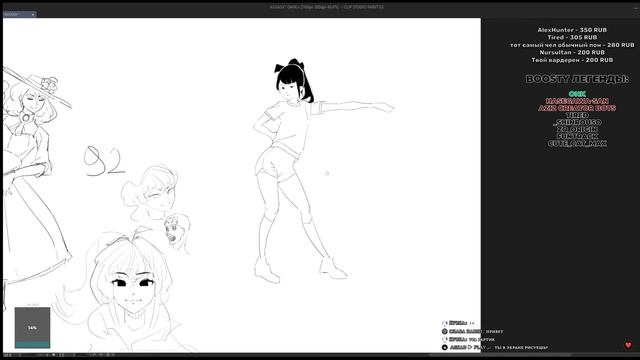Image resolution: width=640 pixels, height=360 pixels.
Task: Click the avatar beside the рисуешь message
Action: click(x=444, y=348)
